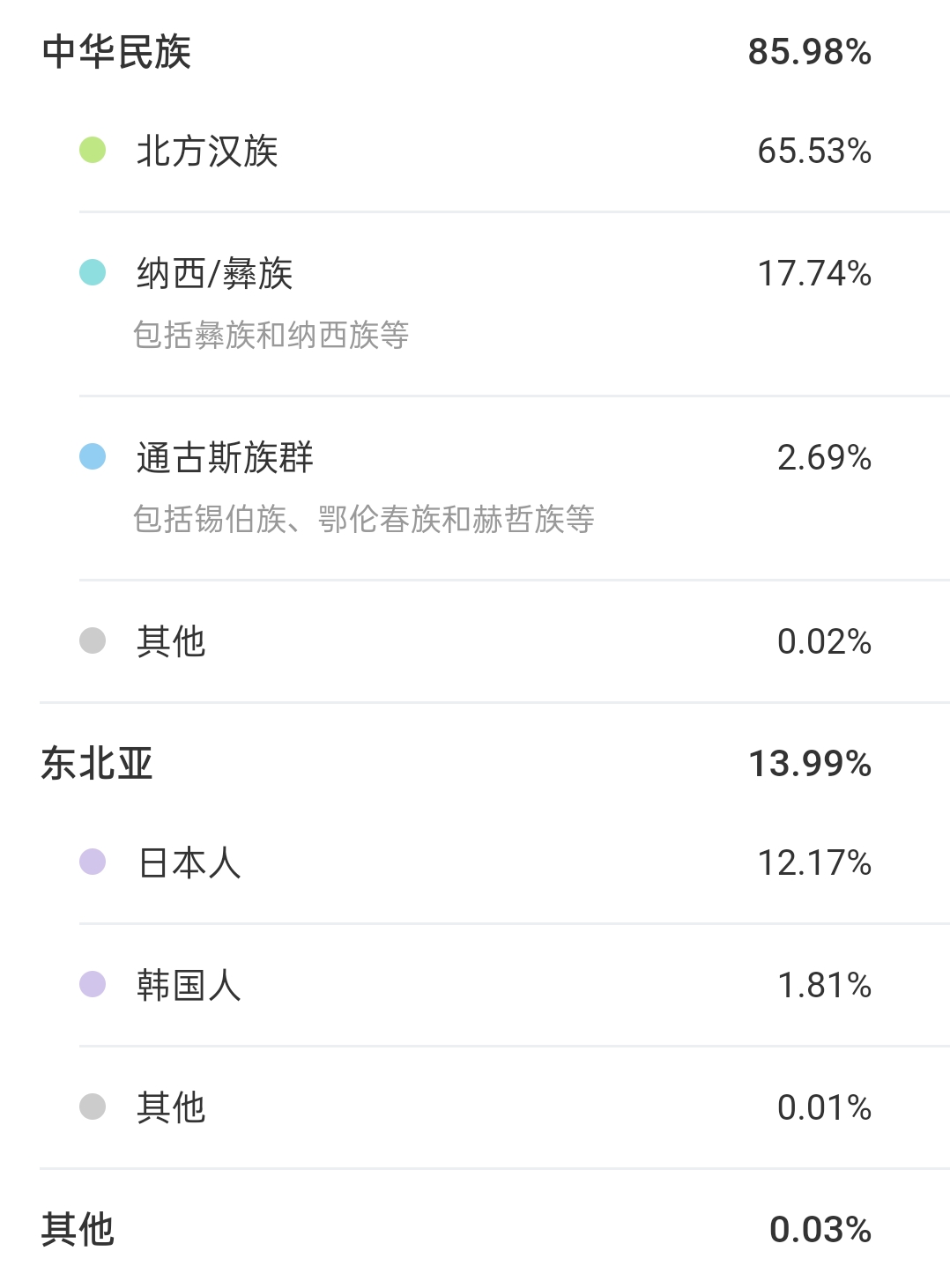Tap the blue dot beside 通古斯族群
The image size is (950, 1288).
(x=93, y=456)
